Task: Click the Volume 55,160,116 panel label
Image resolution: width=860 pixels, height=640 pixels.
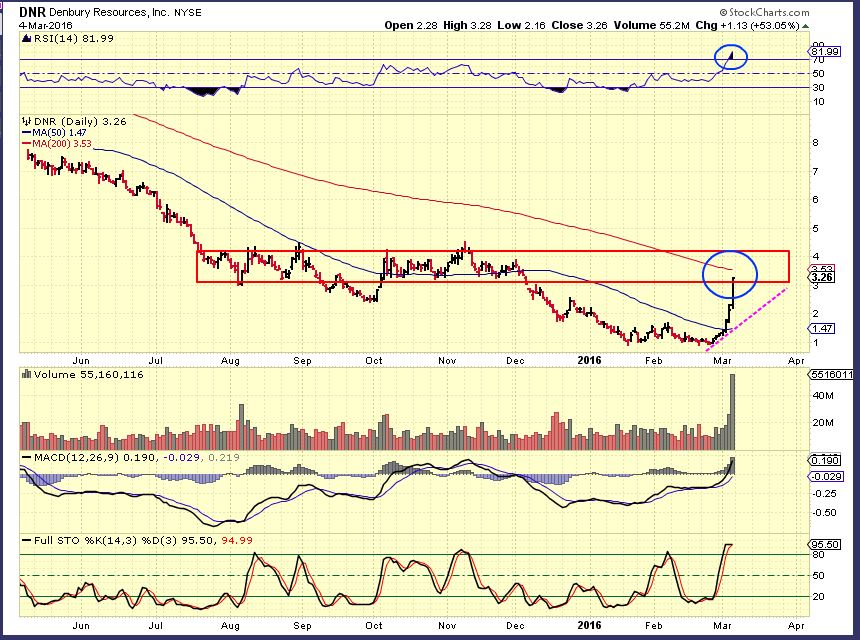Action: tap(88, 375)
